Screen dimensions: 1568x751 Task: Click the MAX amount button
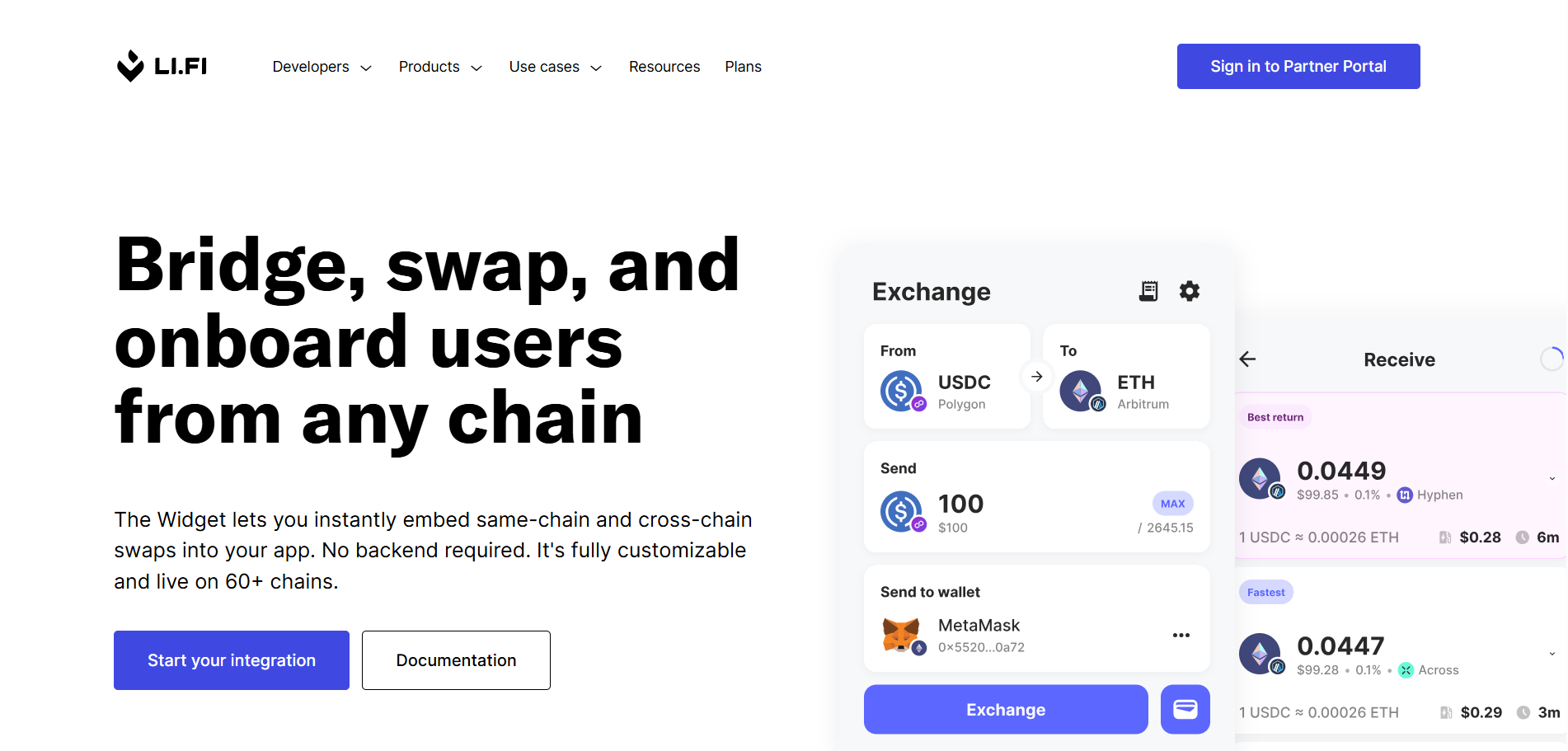click(x=1172, y=503)
